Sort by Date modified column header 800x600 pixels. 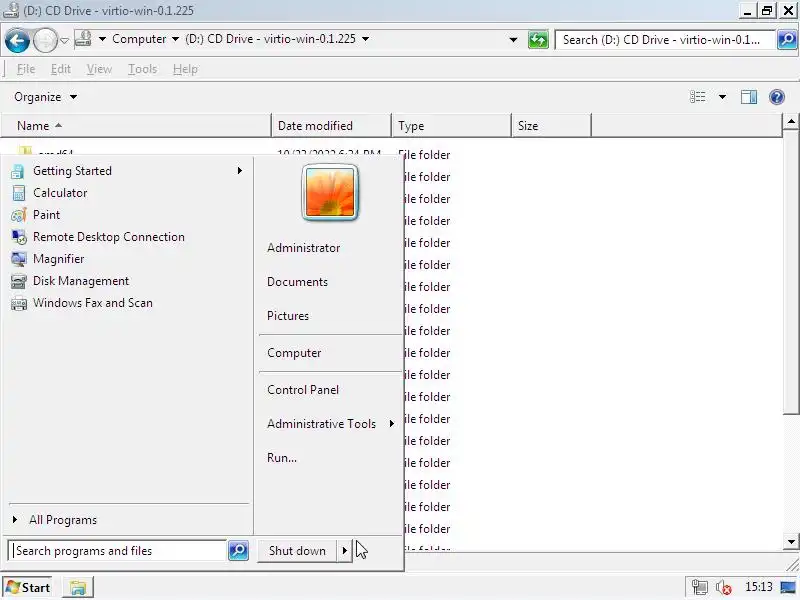pyautogui.click(x=331, y=126)
